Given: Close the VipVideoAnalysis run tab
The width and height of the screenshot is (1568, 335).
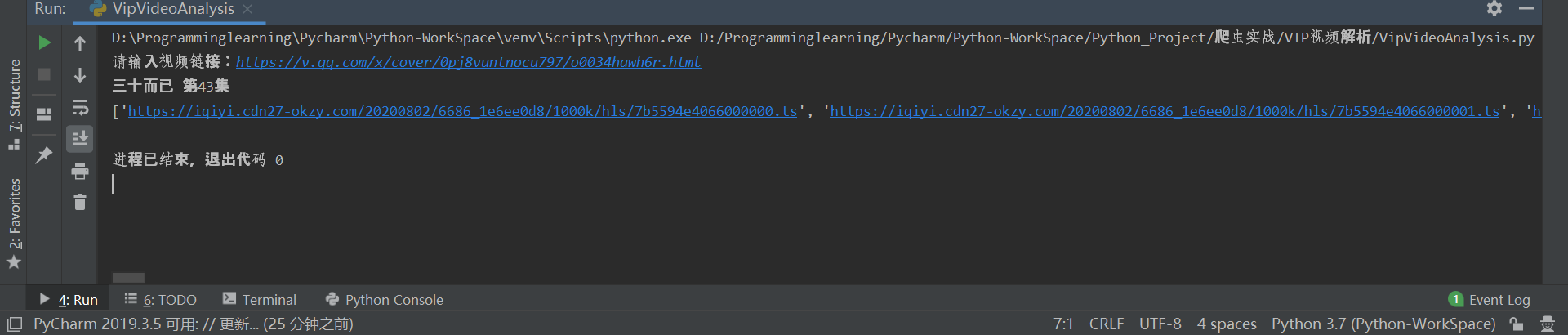Looking at the screenshot, I should point(247,9).
